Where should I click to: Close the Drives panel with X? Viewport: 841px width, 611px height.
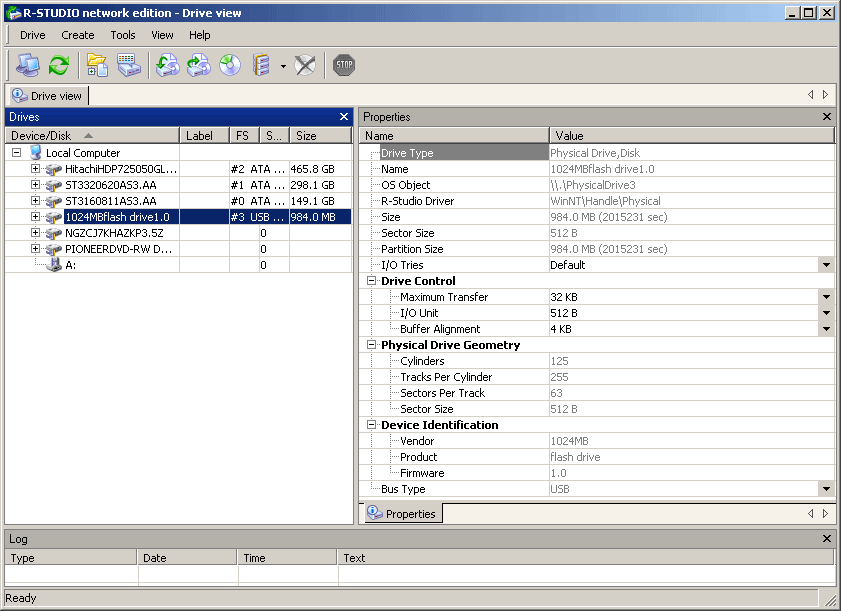[x=344, y=116]
